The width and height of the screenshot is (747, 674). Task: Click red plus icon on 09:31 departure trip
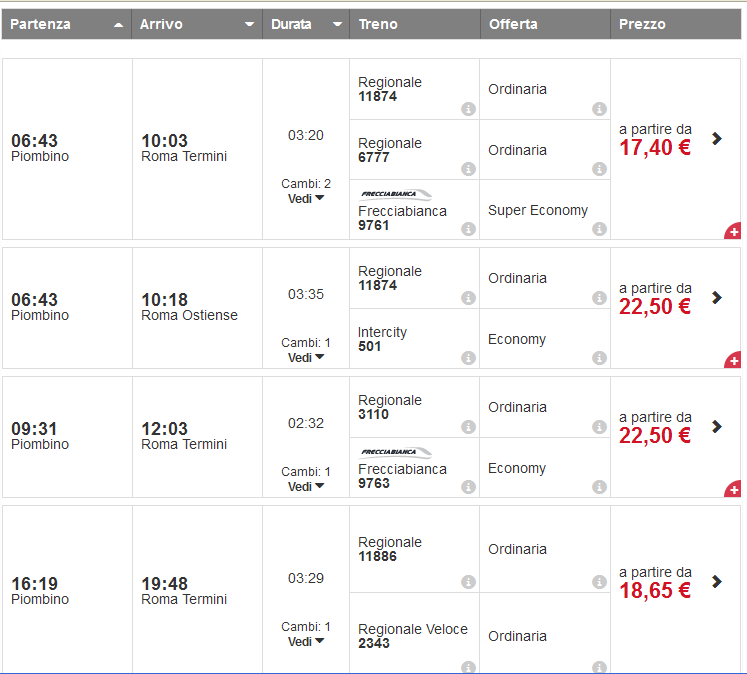[733, 490]
